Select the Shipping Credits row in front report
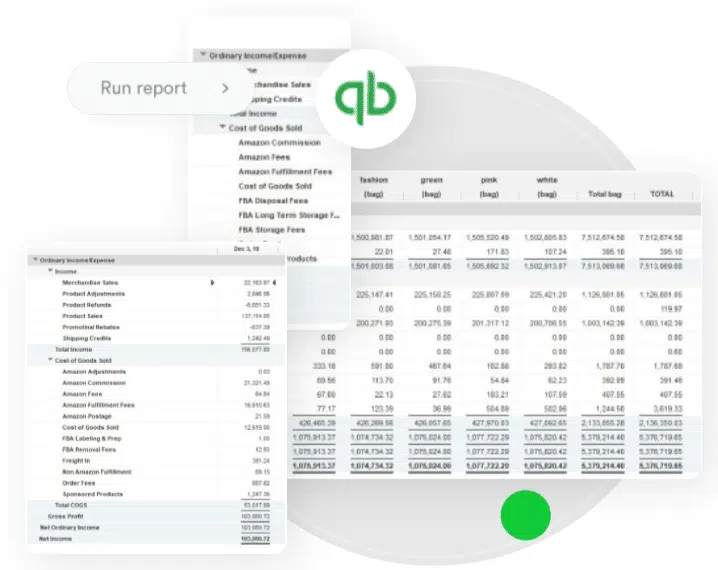Viewport: 718px width, 570px height. click(x=156, y=338)
